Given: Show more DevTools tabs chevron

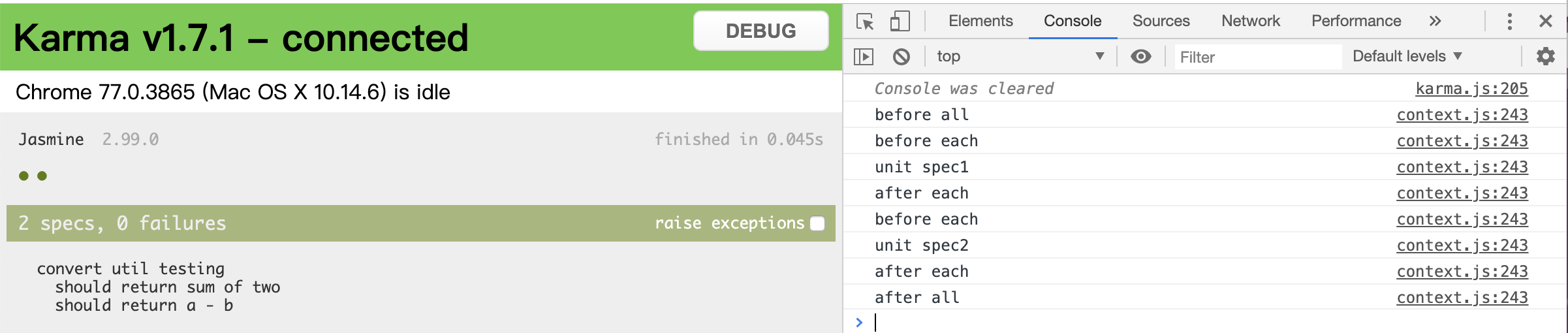Looking at the screenshot, I should pos(1435,22).
